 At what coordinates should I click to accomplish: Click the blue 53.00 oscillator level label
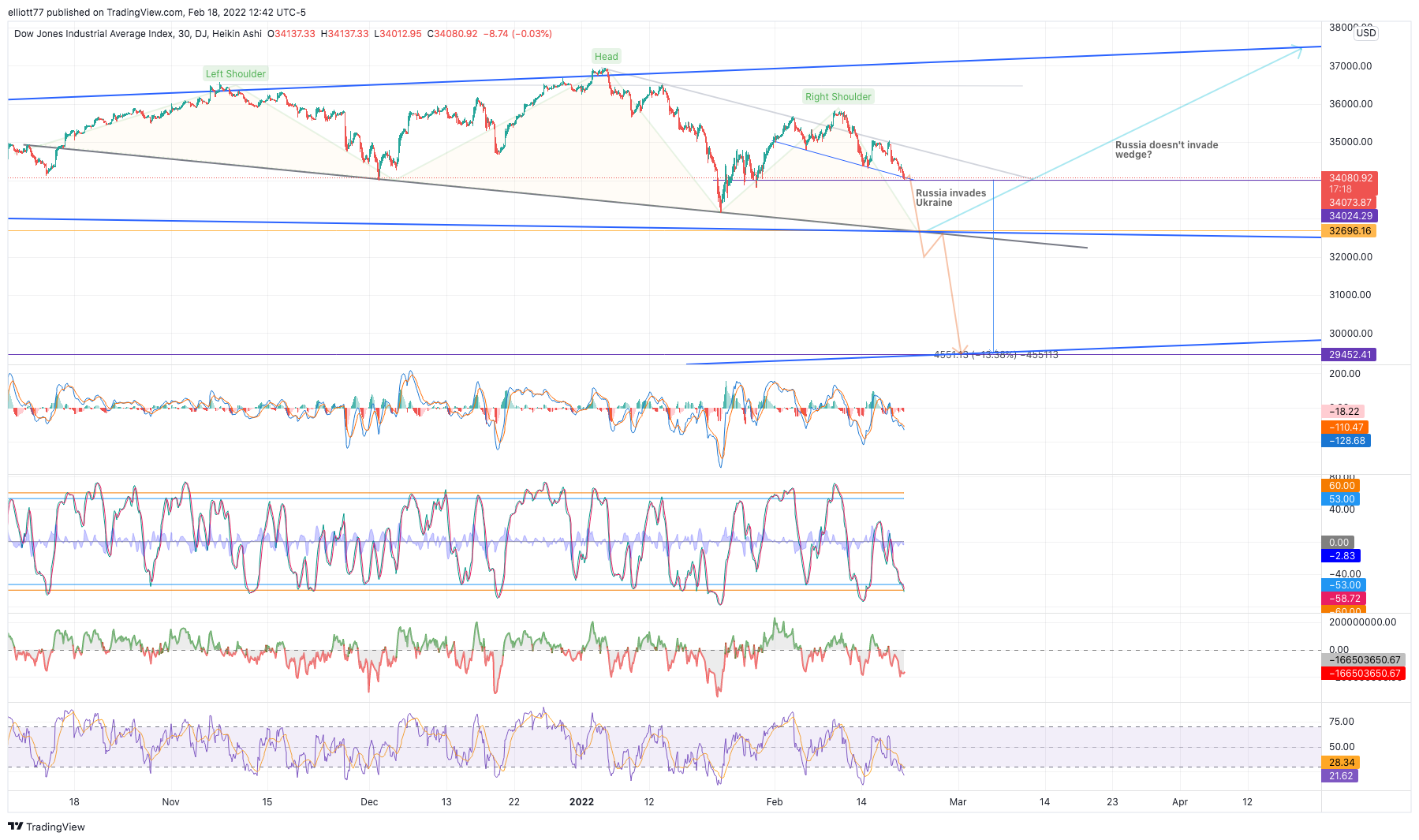click(x=1341, y=499)
